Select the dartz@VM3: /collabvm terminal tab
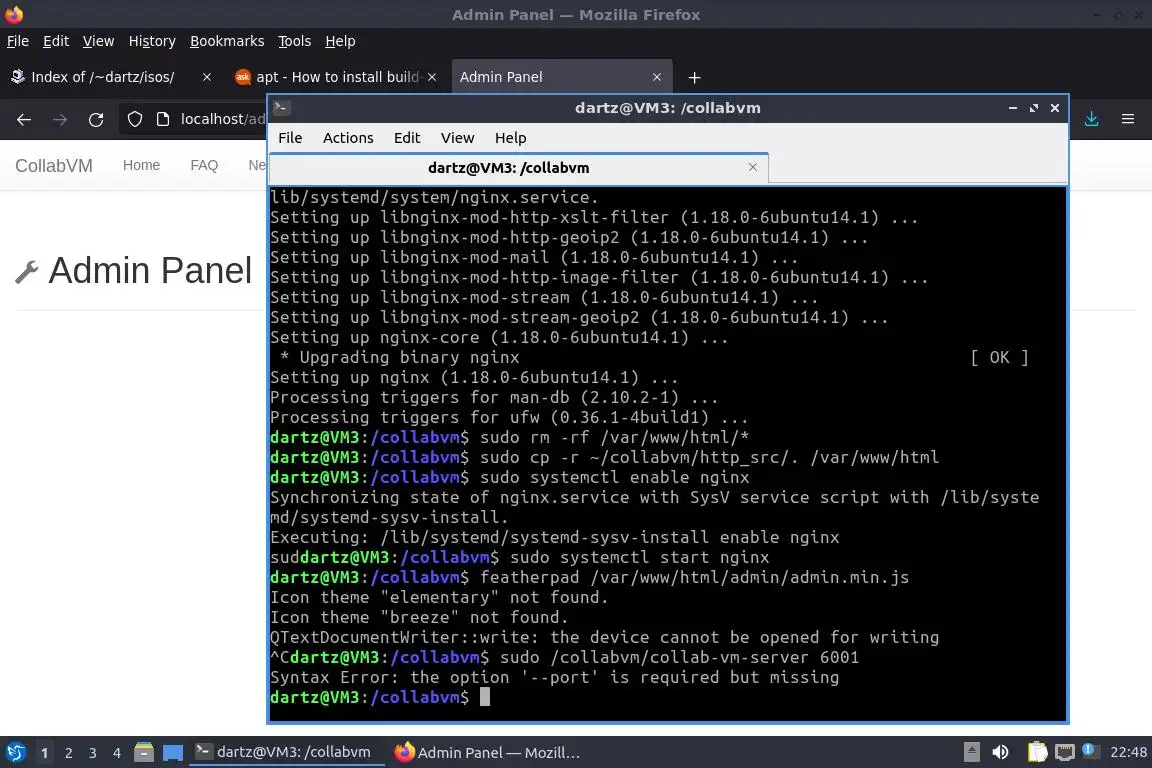Image resolution: width=1152 pixels, height=768 pixels. point(519,168)
